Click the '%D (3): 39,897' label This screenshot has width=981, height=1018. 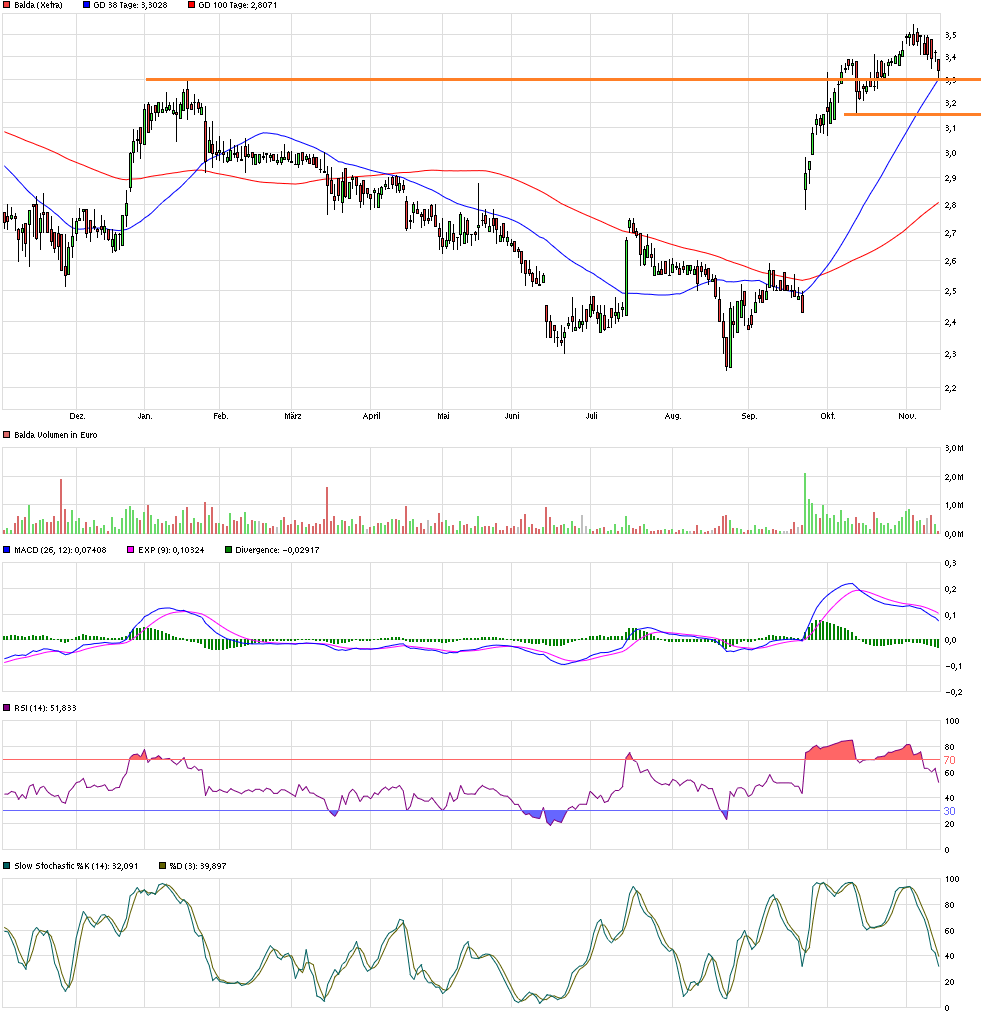(198, 866)
